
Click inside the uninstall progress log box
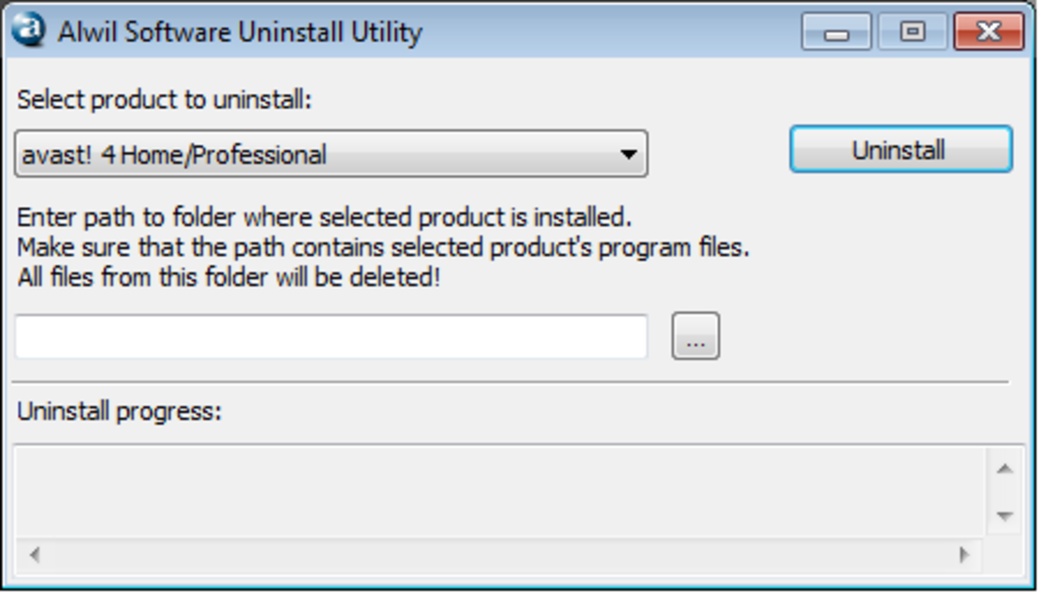(500, 491)
